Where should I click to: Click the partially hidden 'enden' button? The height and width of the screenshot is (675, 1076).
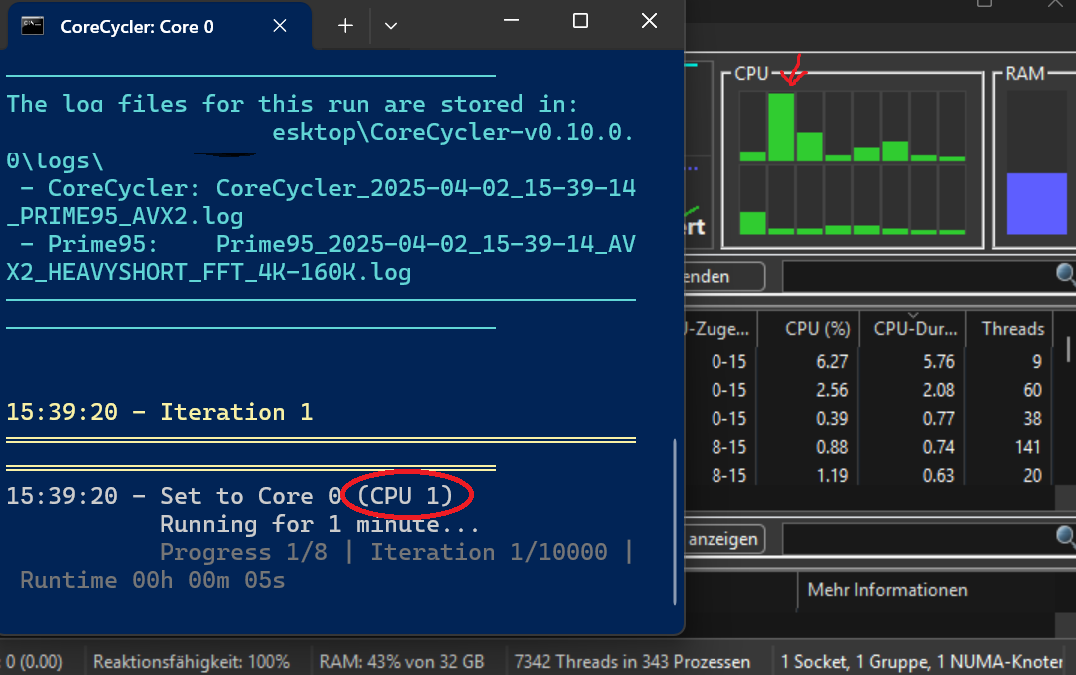pos(723,276)
